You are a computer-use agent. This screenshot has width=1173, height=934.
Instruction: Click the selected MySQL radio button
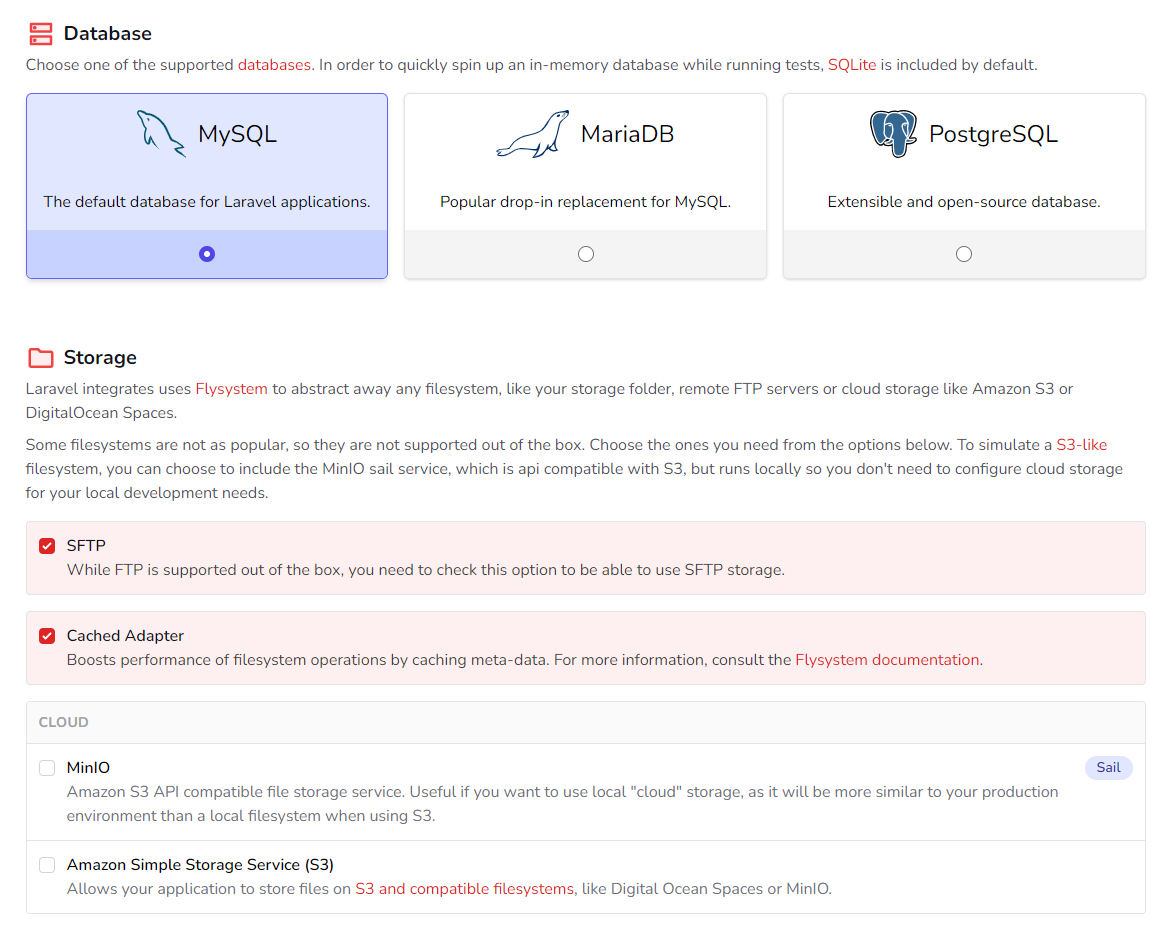[x=206, y=254]
